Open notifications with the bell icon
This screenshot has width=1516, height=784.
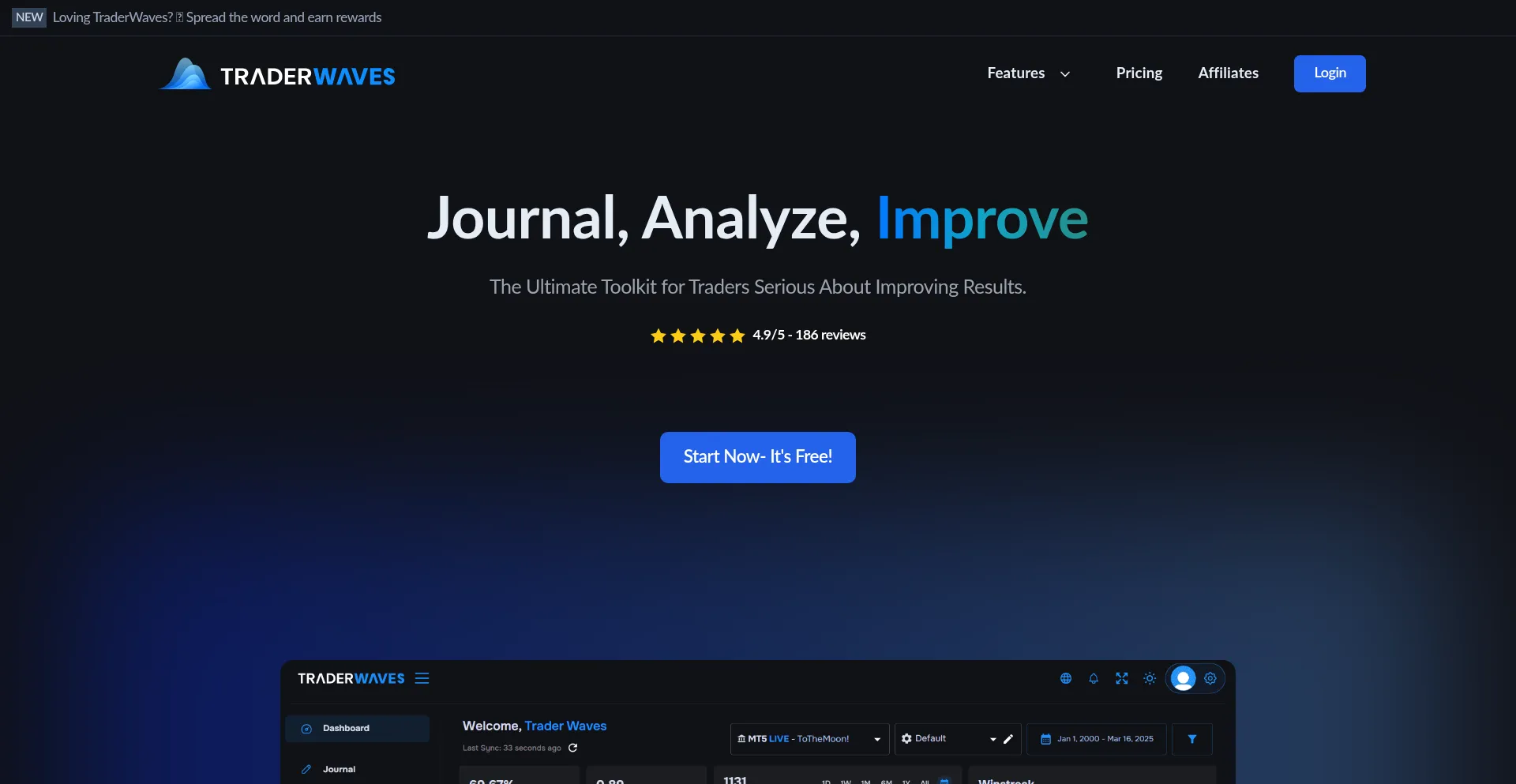[x=1094, y=678]
